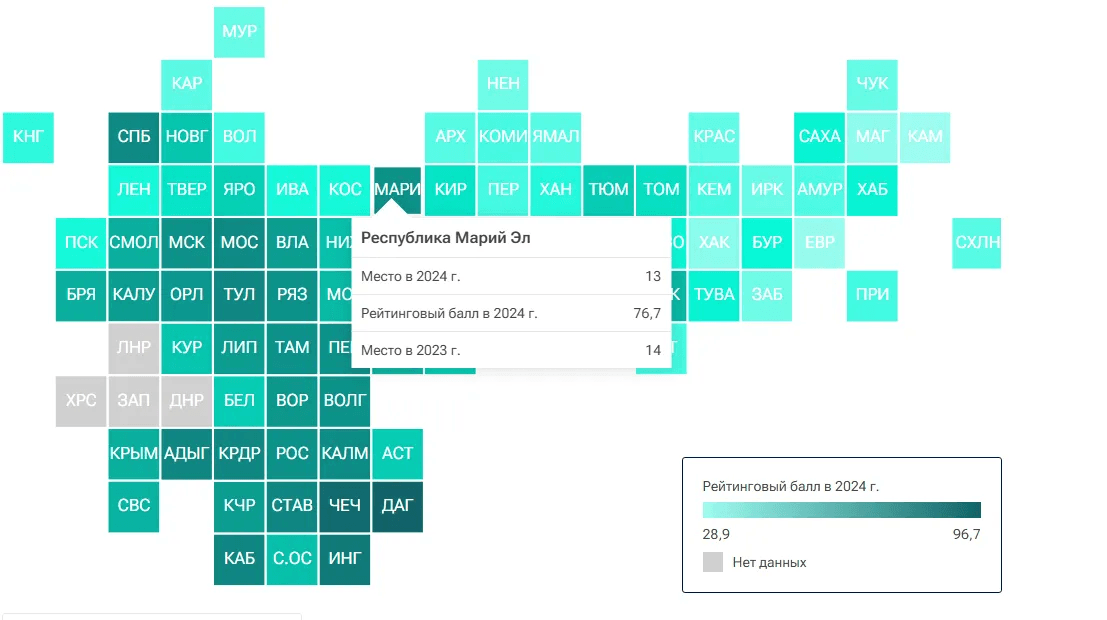
Task: Open the МАРИ region tile
Action: 397,187
